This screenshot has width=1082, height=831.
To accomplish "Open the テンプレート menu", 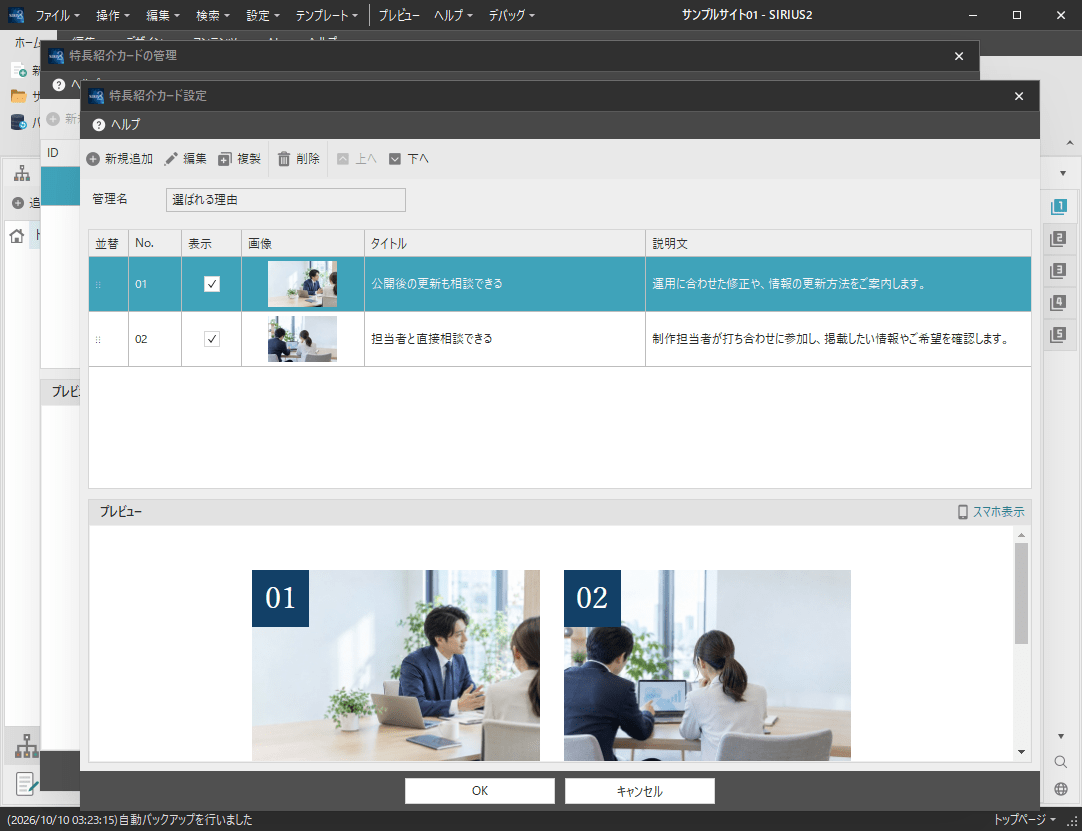I will click(326, 15).
